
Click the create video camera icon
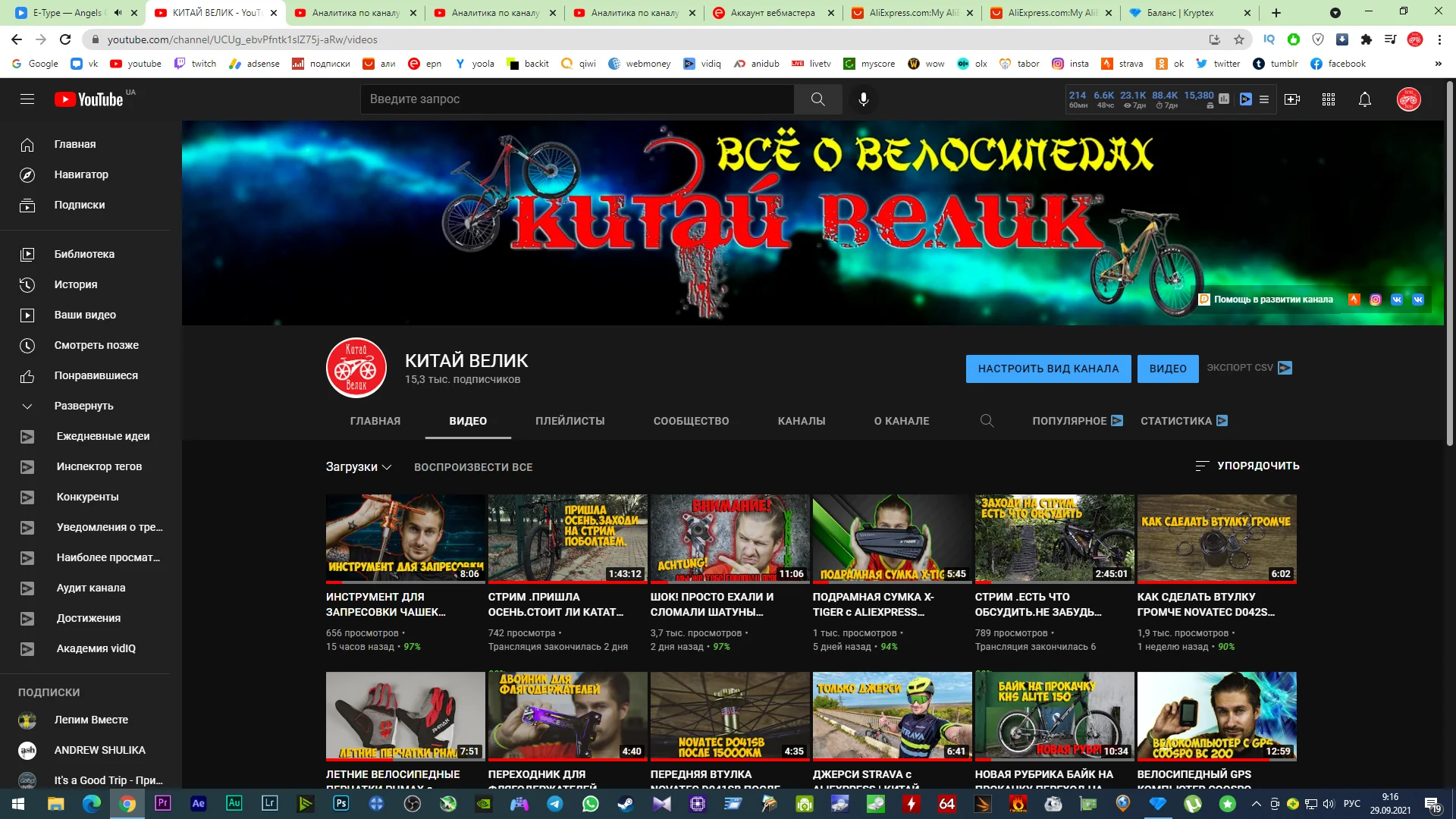(x=1292, y=99)
